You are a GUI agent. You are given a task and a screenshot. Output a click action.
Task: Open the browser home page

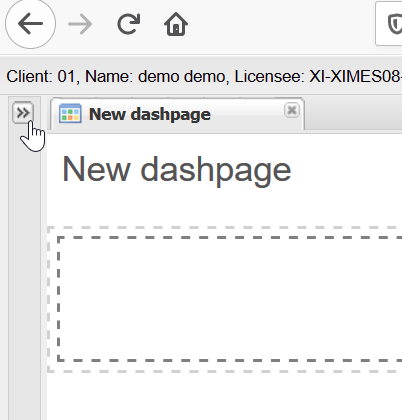tap(176, 24)
